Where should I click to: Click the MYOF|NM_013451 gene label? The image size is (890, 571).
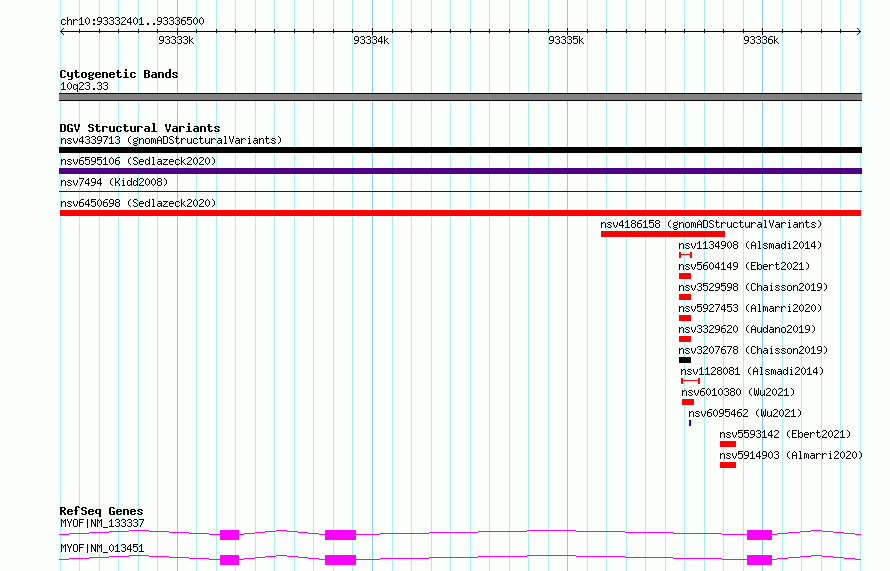[x=102, y=548]
